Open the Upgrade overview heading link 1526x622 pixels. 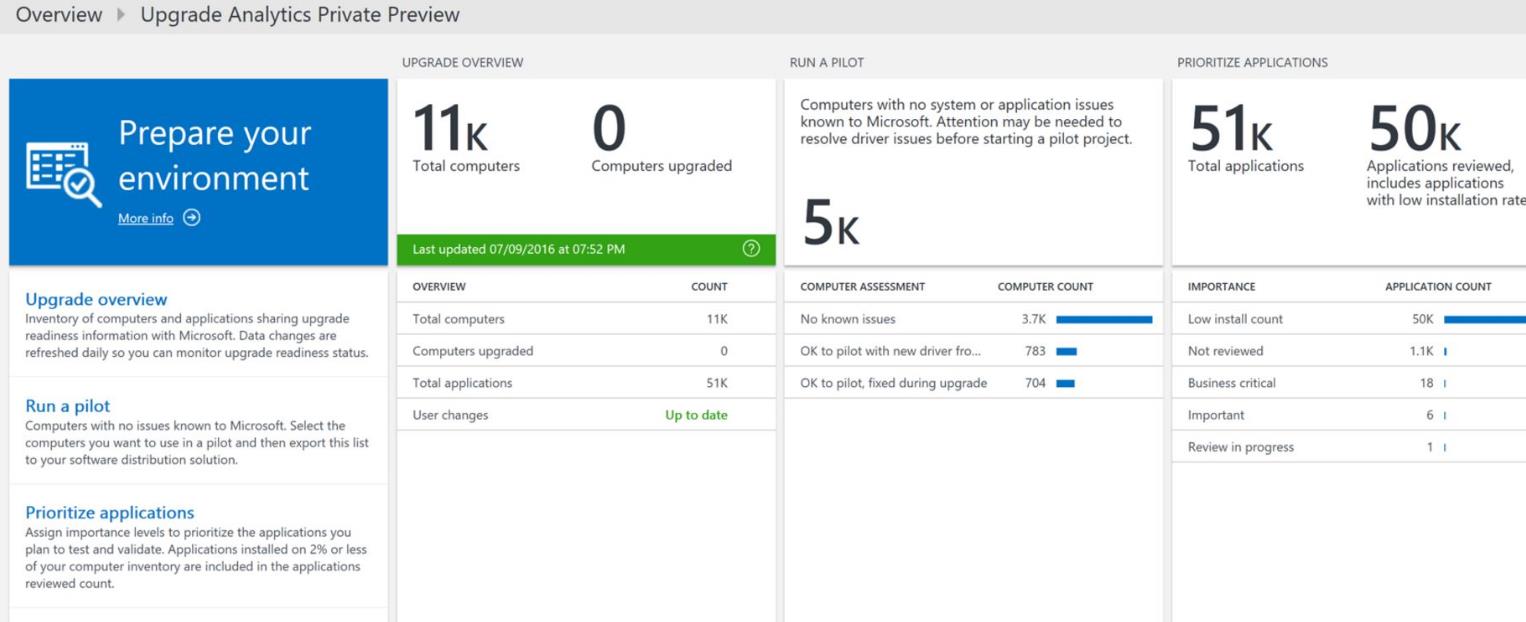(x=96, y=299)
